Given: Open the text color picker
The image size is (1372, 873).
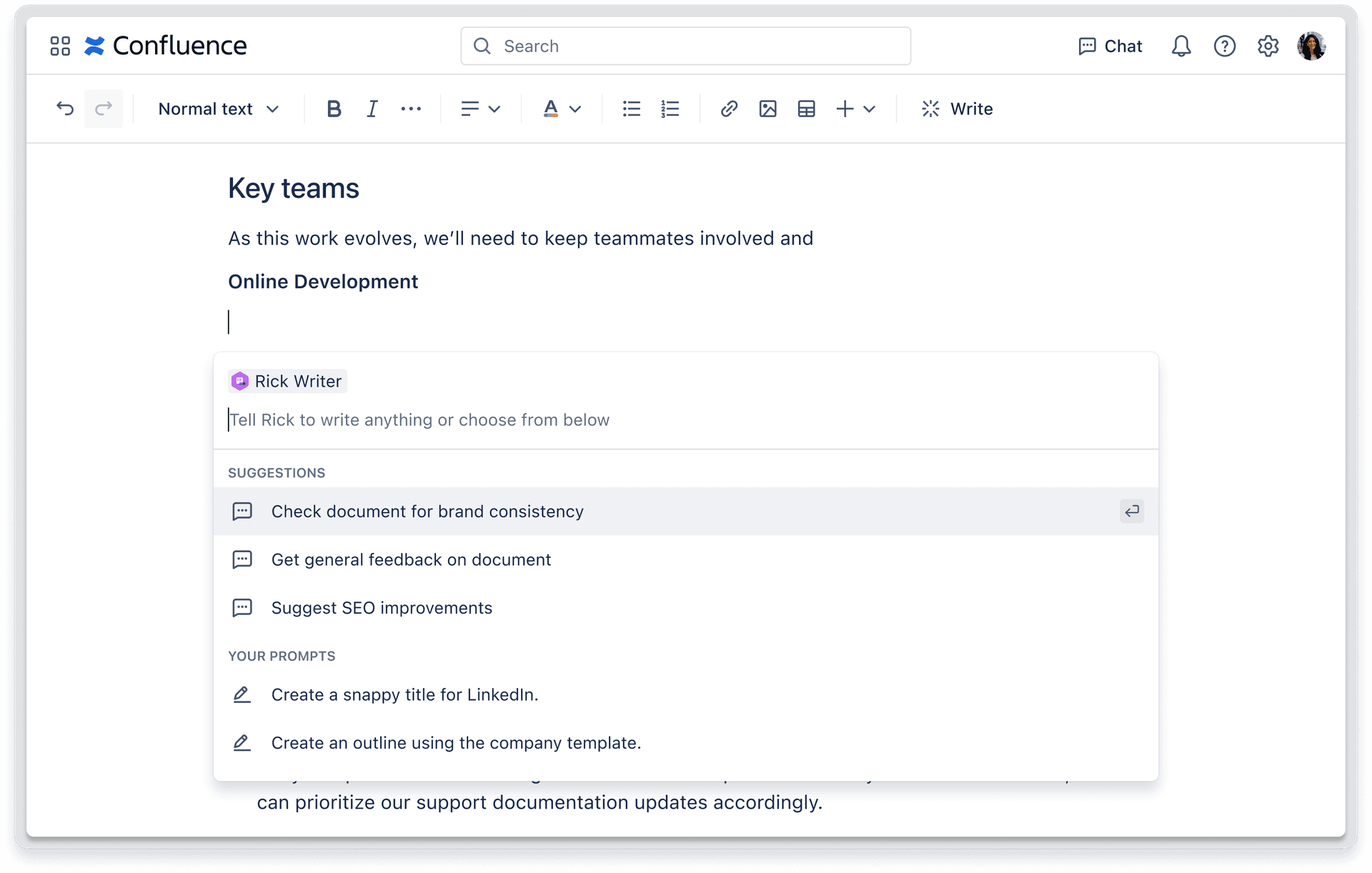Looking at the screenshot, I should tap(562, 109).
